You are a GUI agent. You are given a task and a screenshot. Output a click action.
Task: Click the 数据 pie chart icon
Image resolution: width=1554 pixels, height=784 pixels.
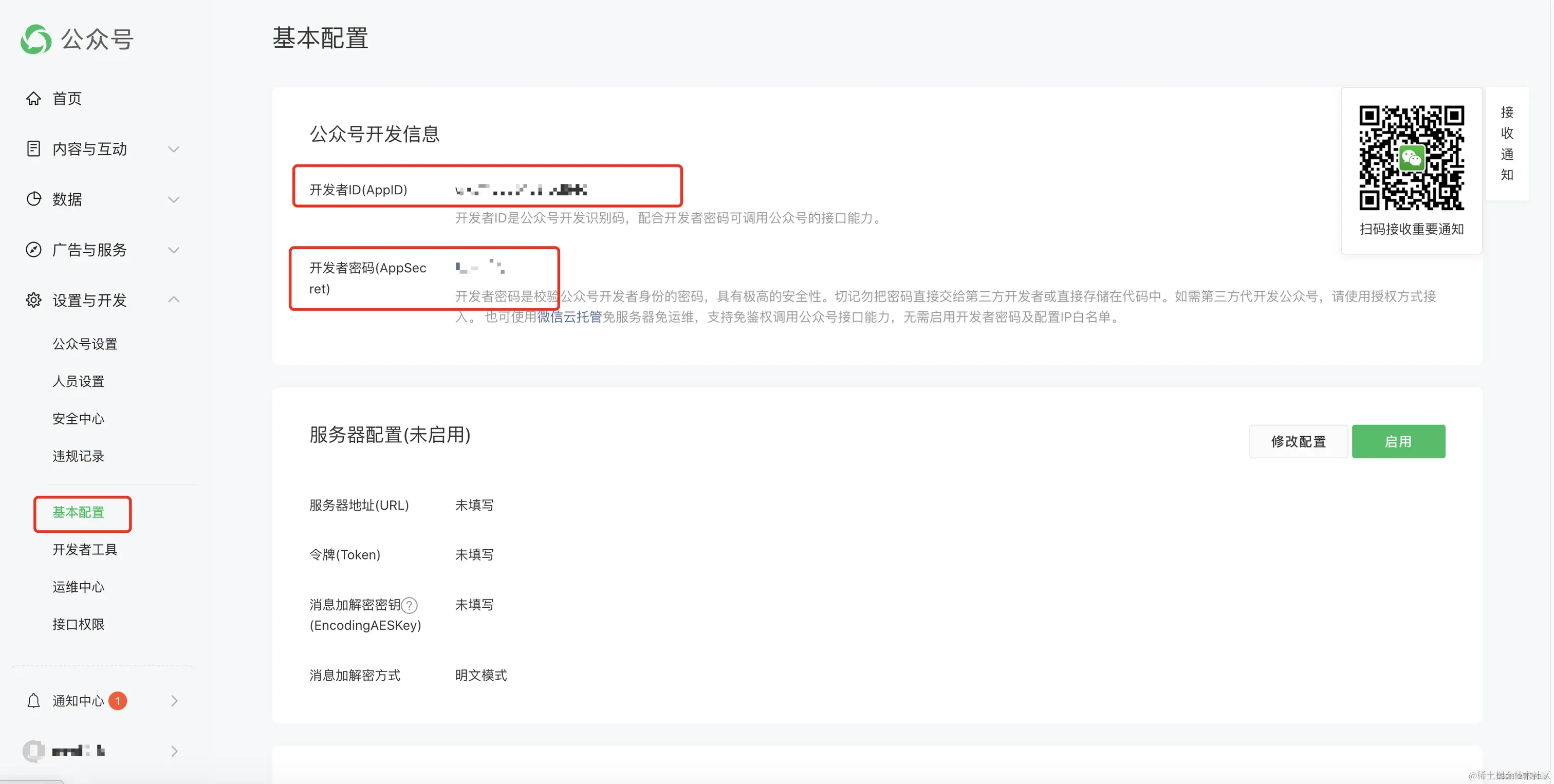pyautogui.click(x=34, y=199)
